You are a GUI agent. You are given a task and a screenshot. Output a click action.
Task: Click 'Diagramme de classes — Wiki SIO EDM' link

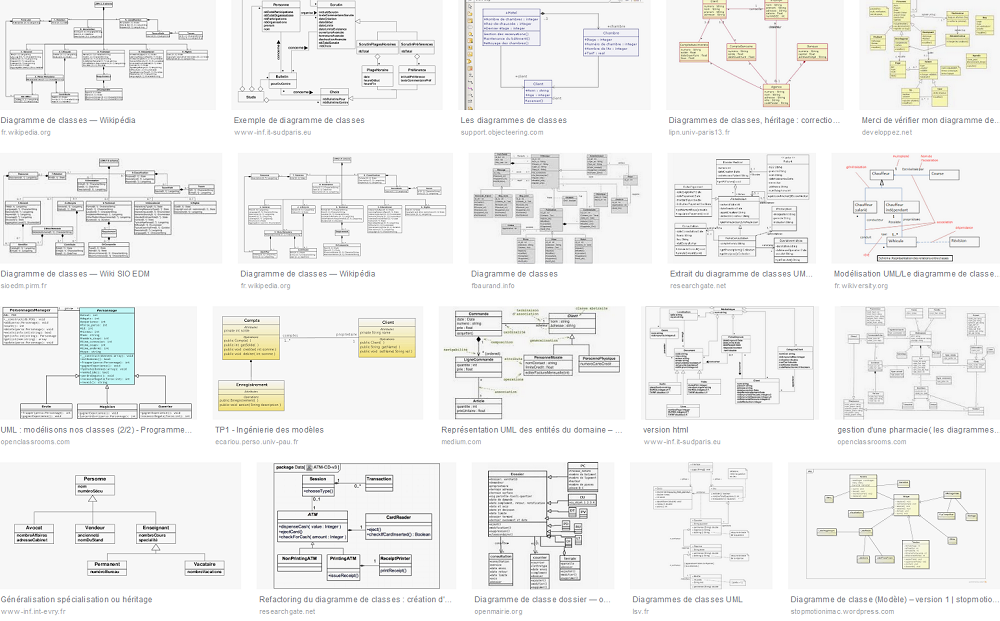pos(75,273)
